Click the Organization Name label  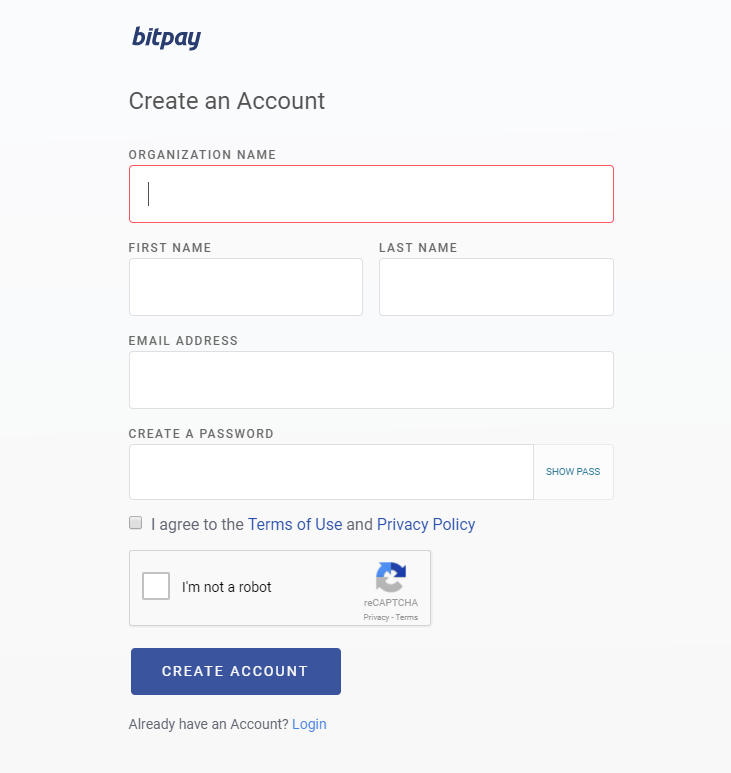point(202,155)
